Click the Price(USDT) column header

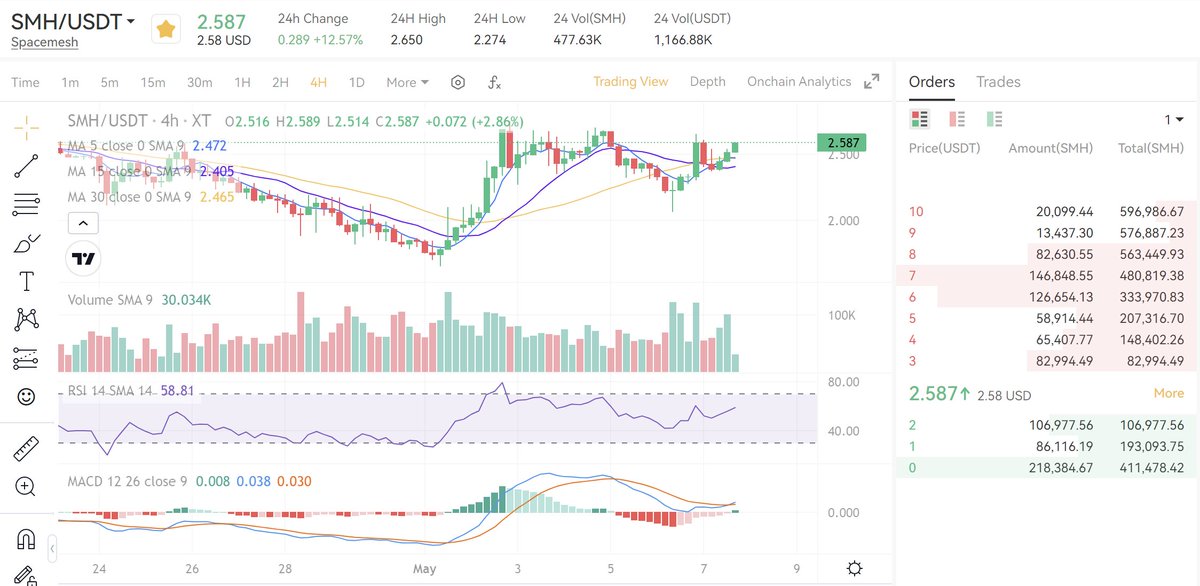(944, 148)
